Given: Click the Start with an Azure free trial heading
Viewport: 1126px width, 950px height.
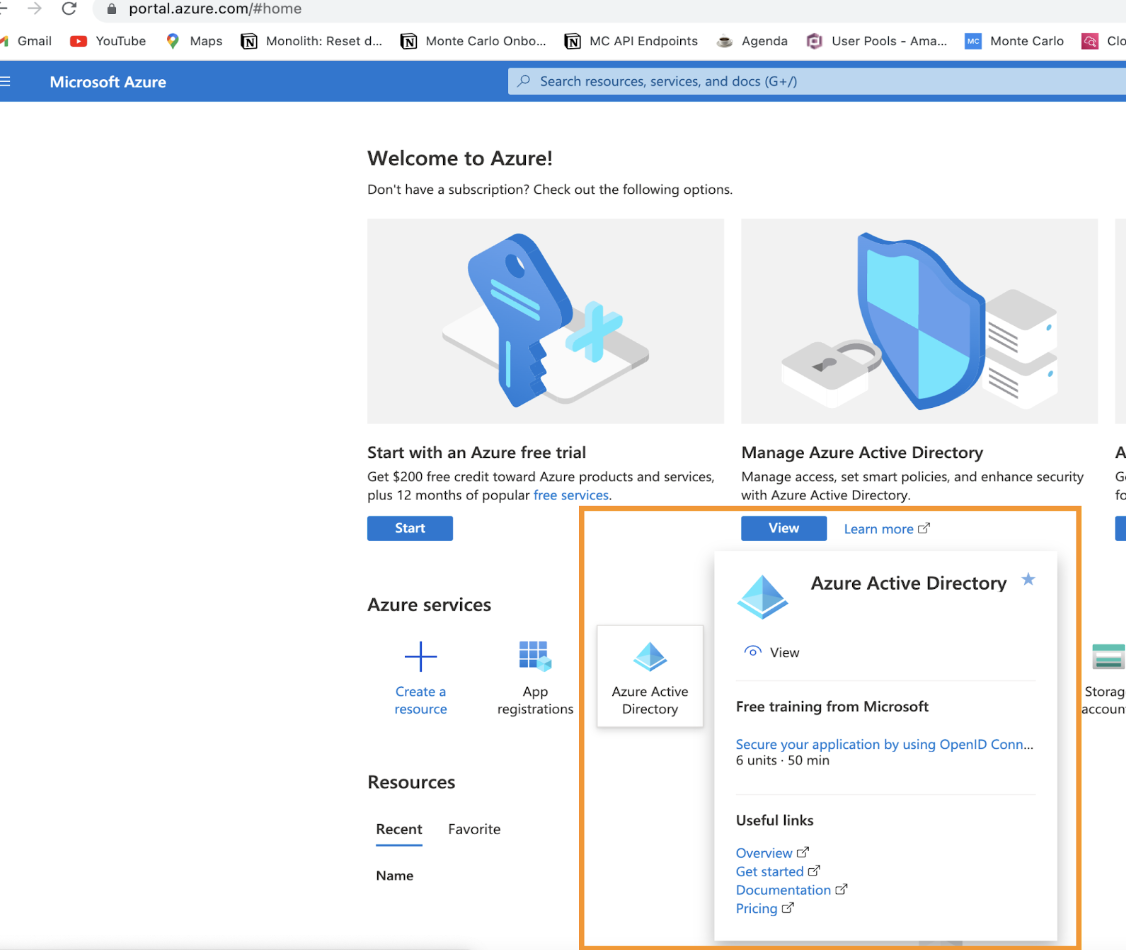Looking at the screenshot, I should click(x=476, y=452).
